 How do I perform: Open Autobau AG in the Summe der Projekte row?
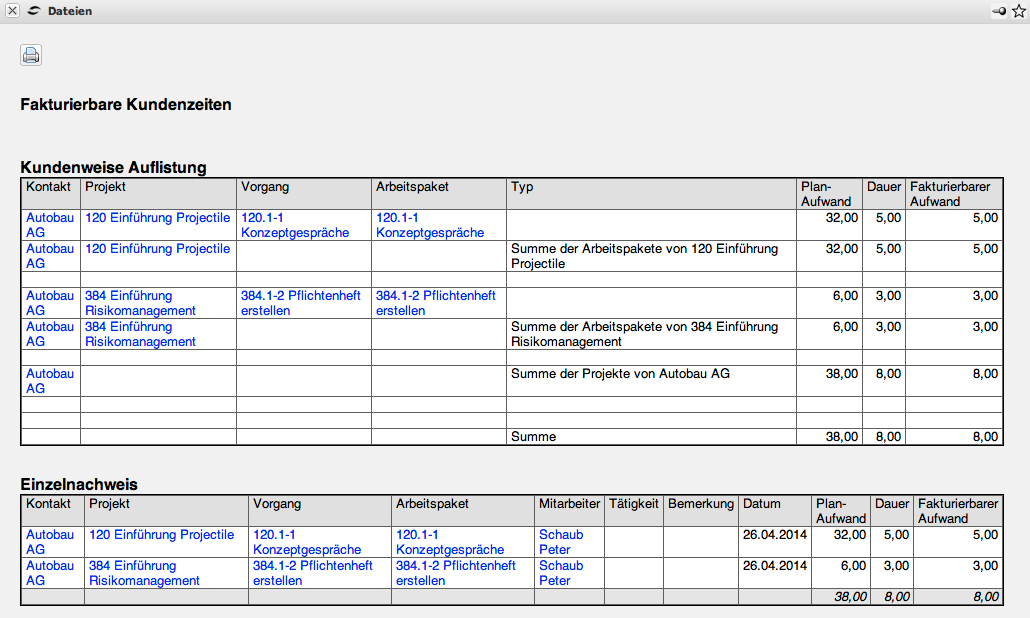pos(49,381)
